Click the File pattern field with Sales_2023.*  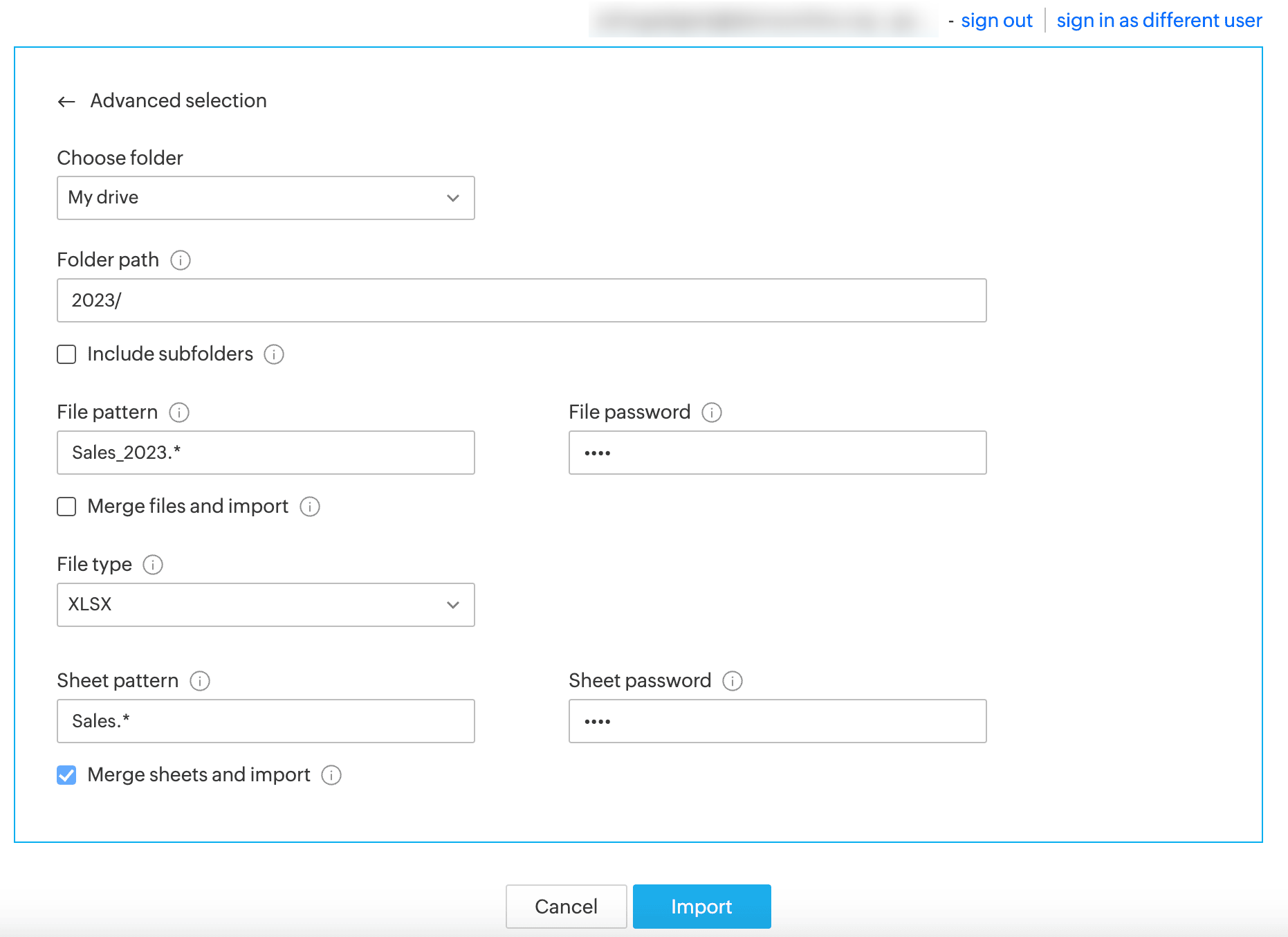point(266,453)
